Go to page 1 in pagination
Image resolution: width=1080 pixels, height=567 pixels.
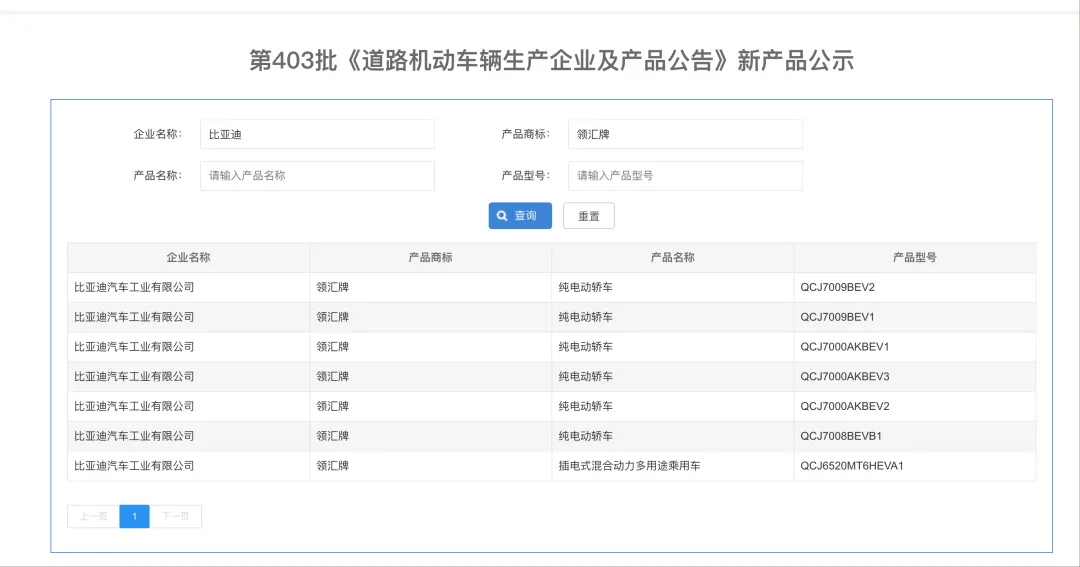tap(134, 516)
